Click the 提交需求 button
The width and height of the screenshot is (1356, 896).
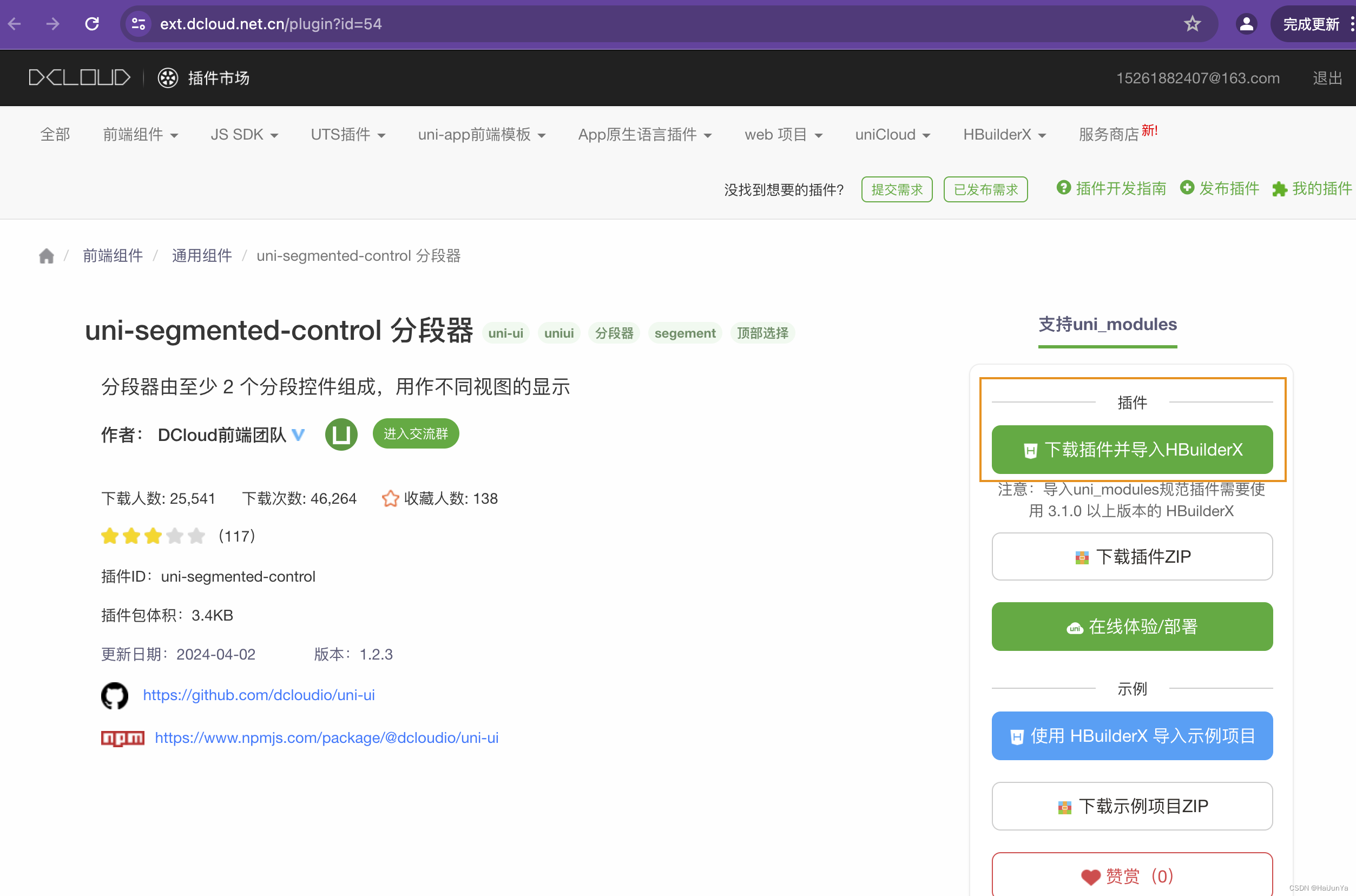tap(897, 189)
